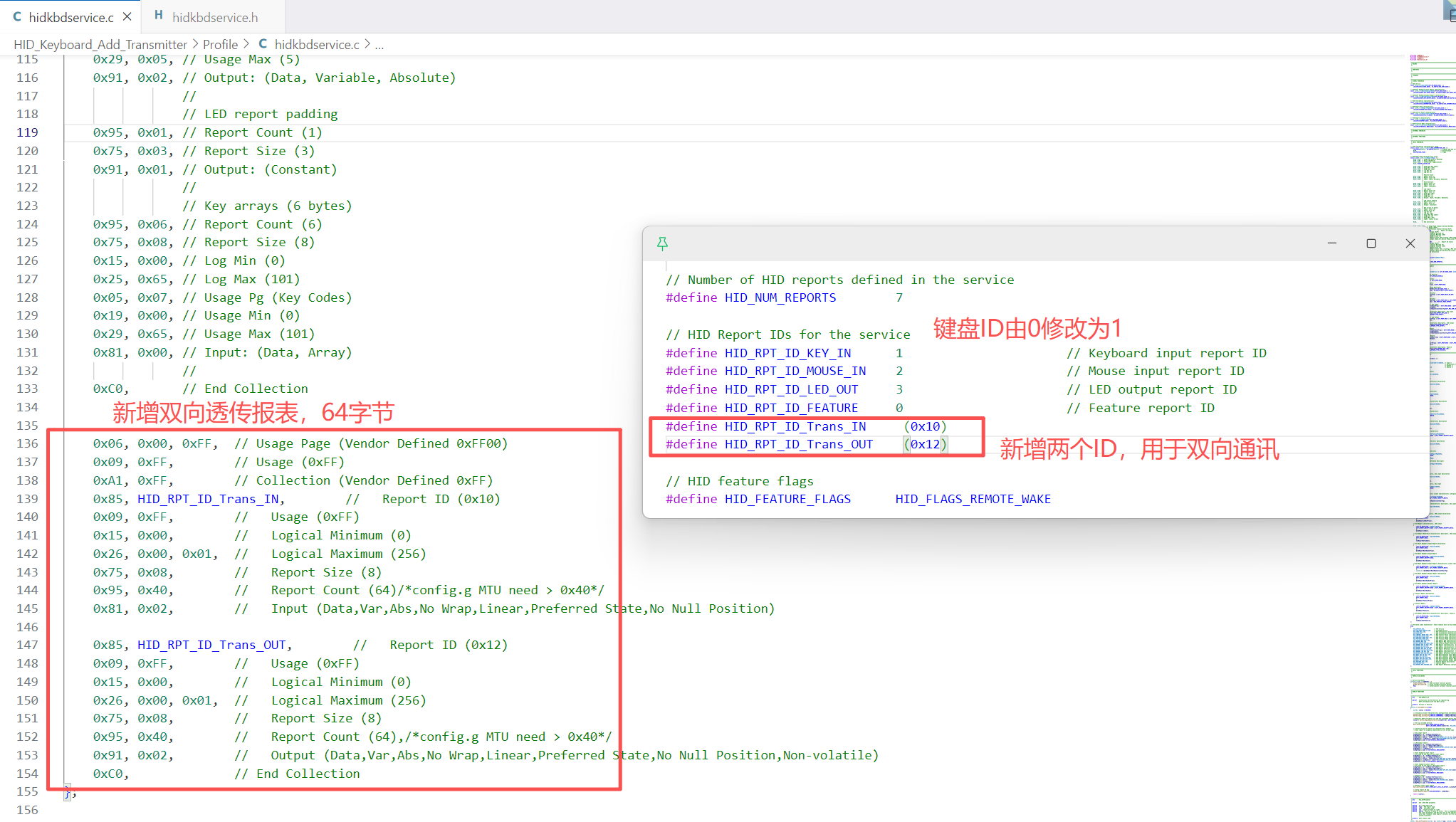Click HID_FLAGS_REMOTE_WAKE in the popup window
This screenshot has width=1456, height=822.
pos(973,499)
